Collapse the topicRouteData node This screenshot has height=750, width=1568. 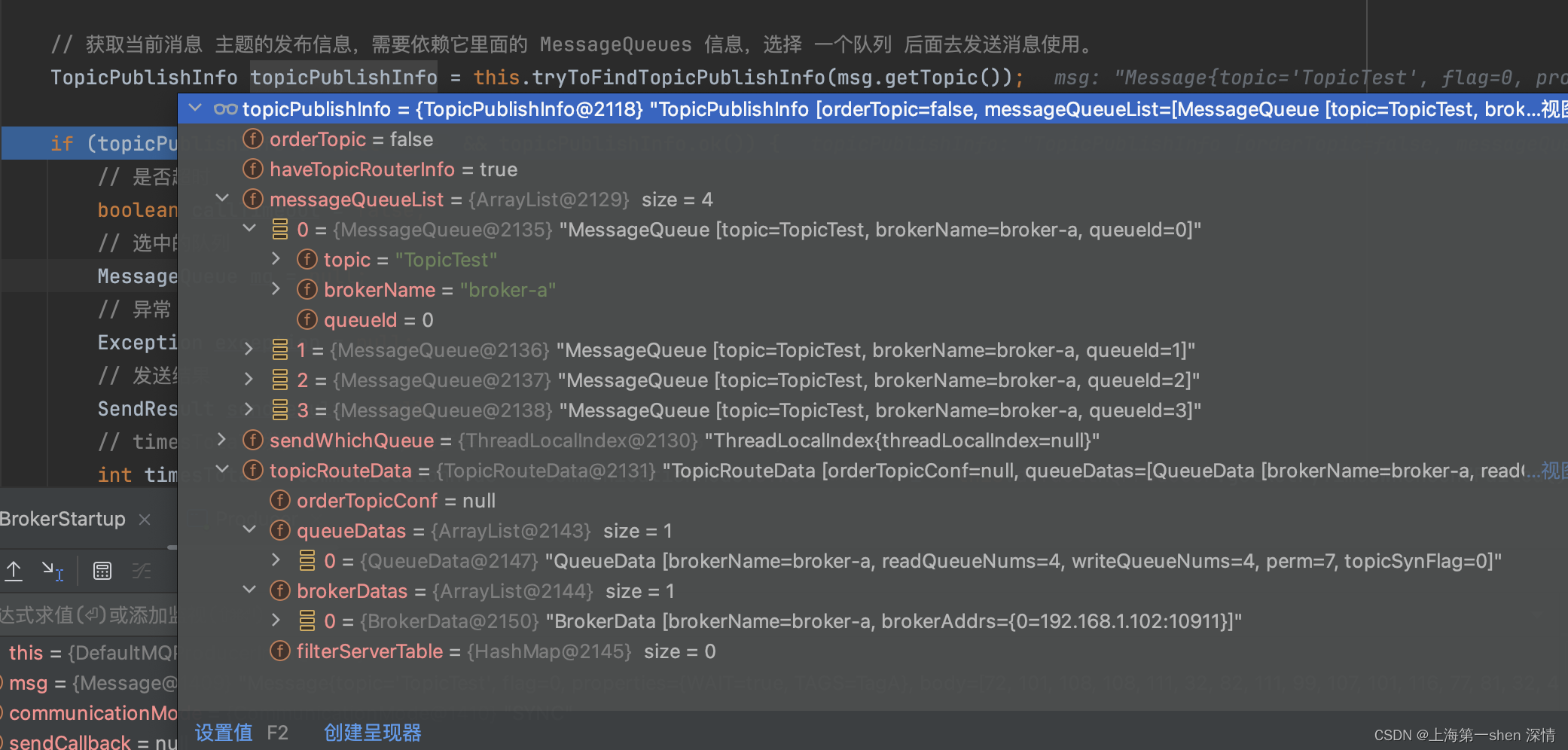pos(222,470)
